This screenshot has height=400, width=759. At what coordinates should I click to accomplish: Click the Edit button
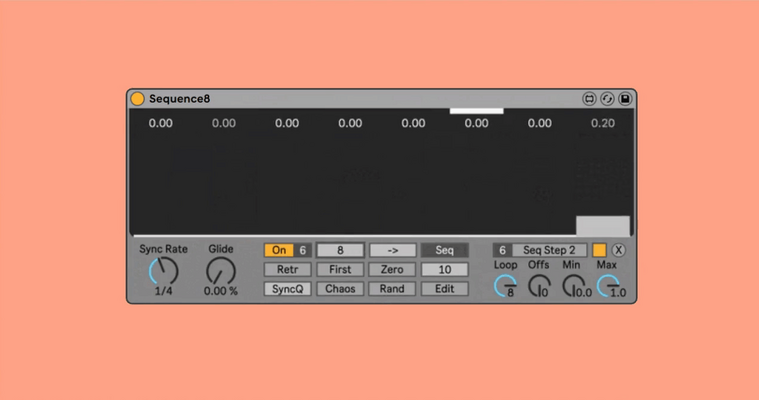(x=445, y=289)
